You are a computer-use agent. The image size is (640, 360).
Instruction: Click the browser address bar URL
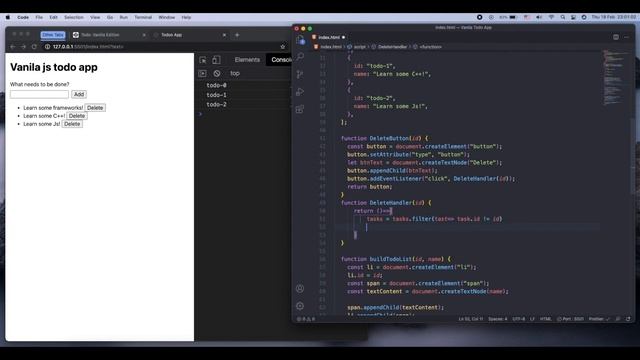pyautogui.click(x=88, y=47)
